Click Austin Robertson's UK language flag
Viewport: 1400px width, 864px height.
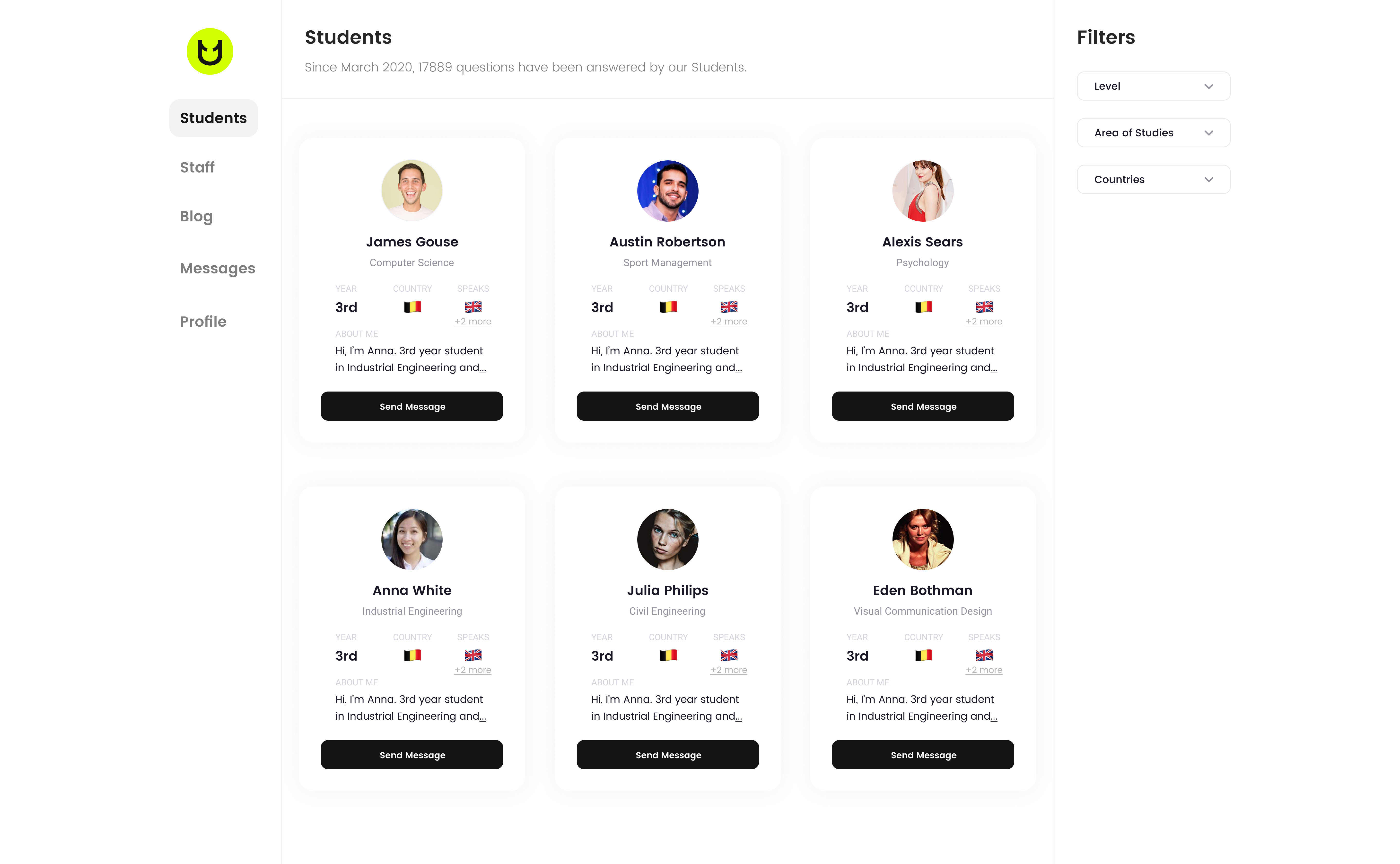point(729,307)
